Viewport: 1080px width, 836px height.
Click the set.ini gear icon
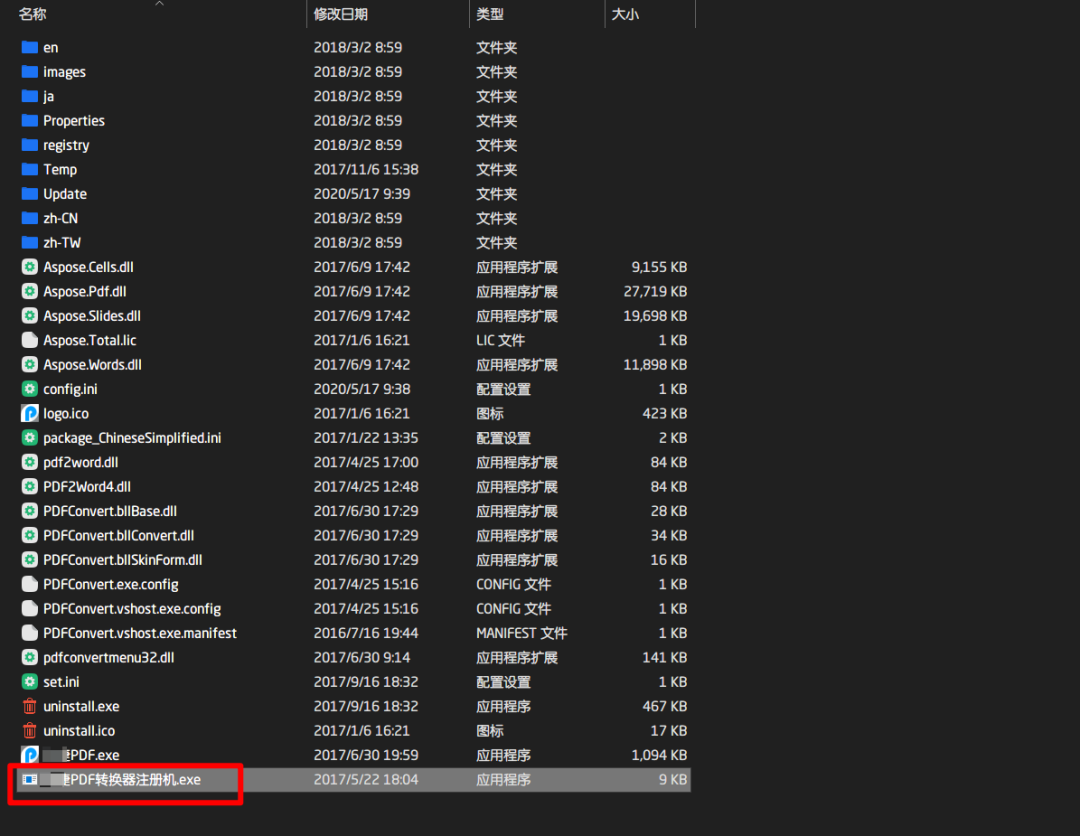30,682
